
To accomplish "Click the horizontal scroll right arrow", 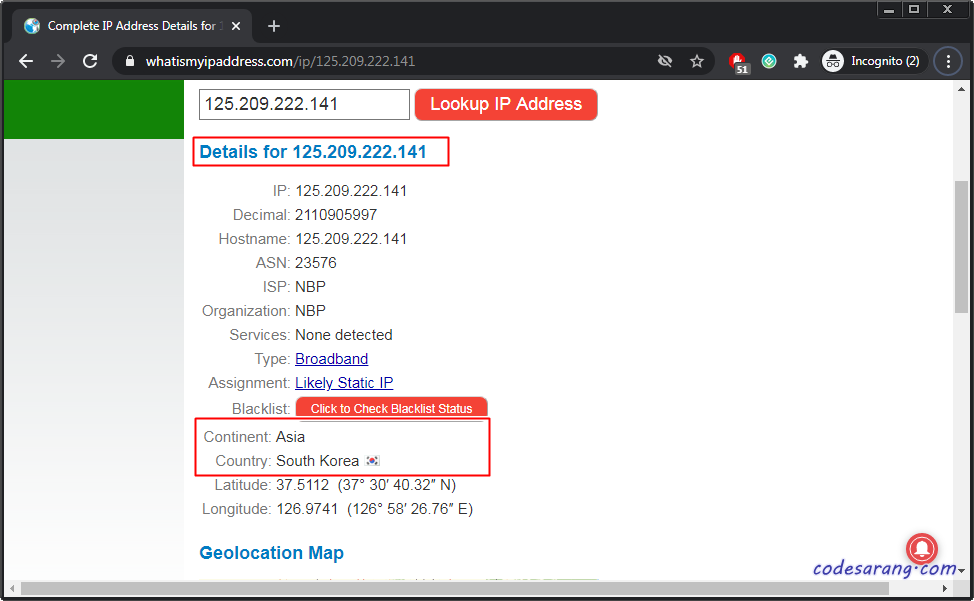I will click(x=945, y=588).
